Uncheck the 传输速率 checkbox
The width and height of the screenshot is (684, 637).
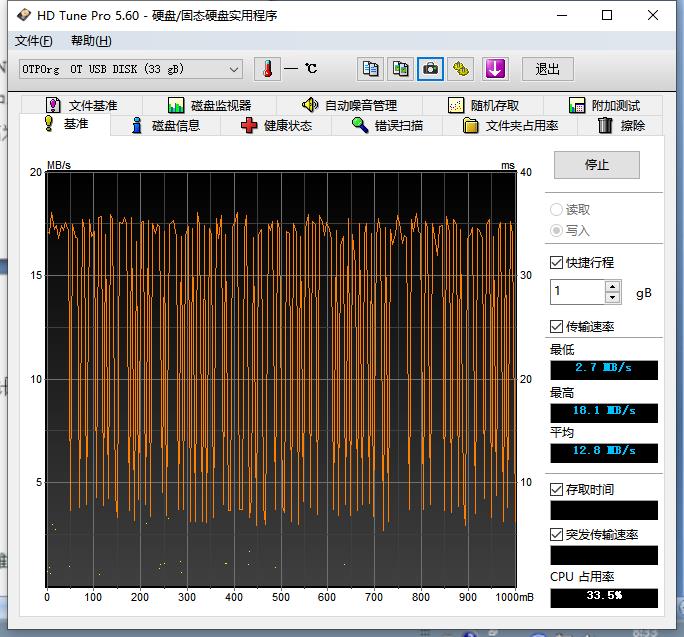pyautogui.click(x=557, y=326)
